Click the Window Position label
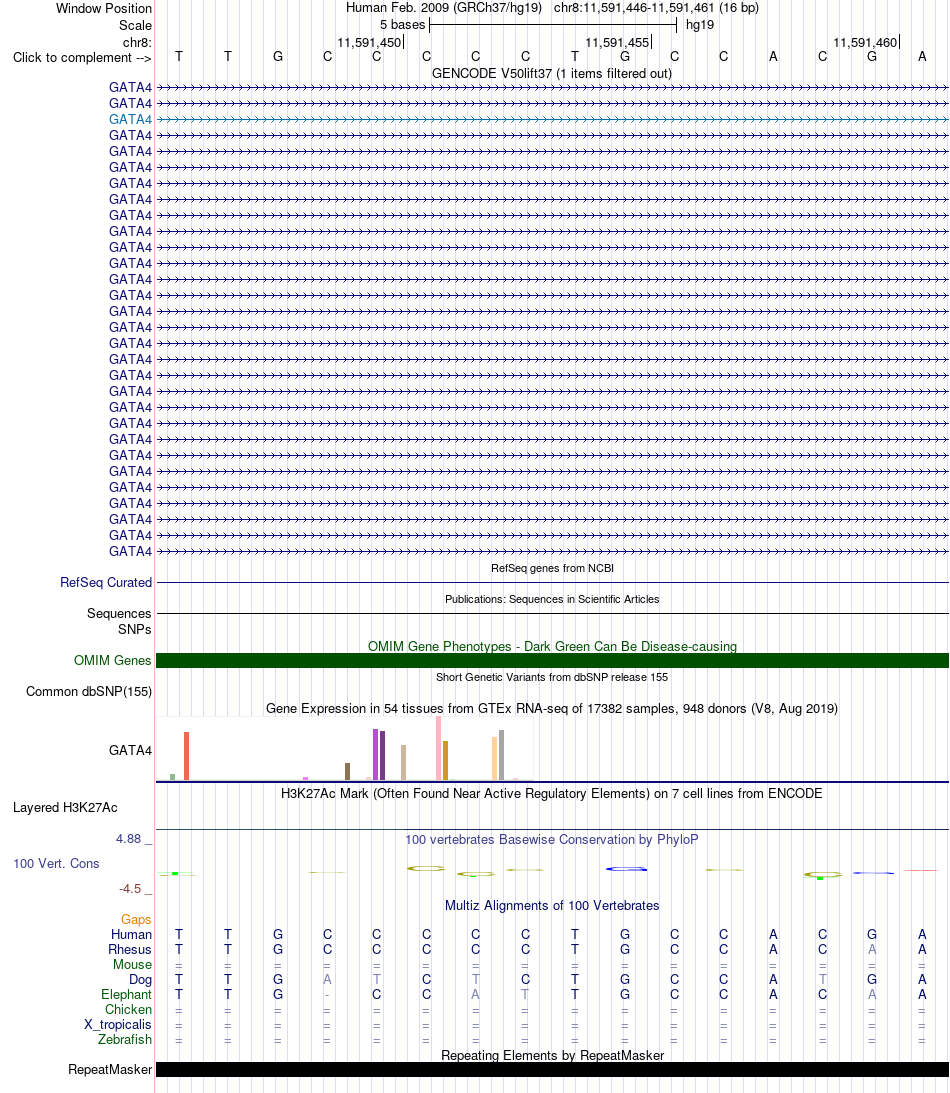Image resolution: width=950 pixels, height=1093 pixels. pyautogui.click(x=104, y=8)
